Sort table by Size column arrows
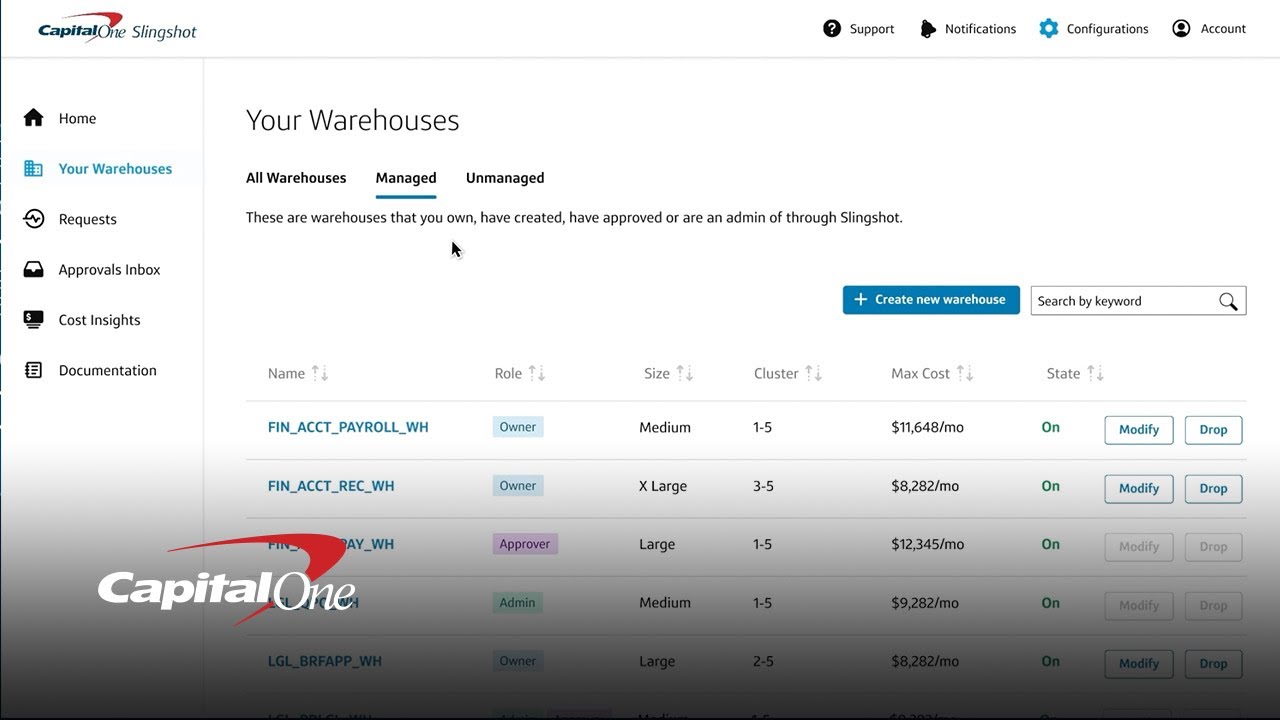 685,373
